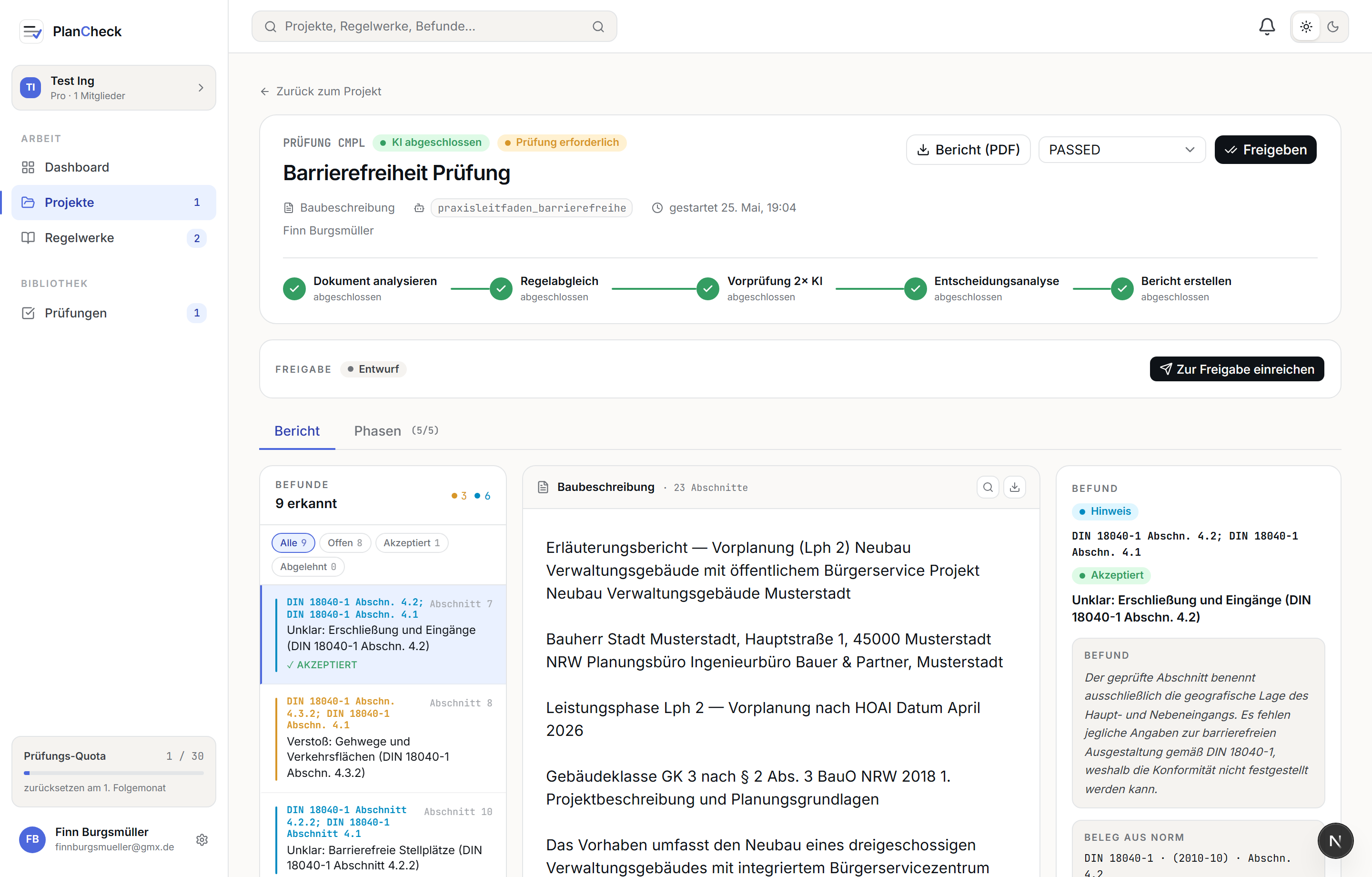1372x877 pixels.
Task: Open the PASSED status dropdown
Action: point(1121,149)
